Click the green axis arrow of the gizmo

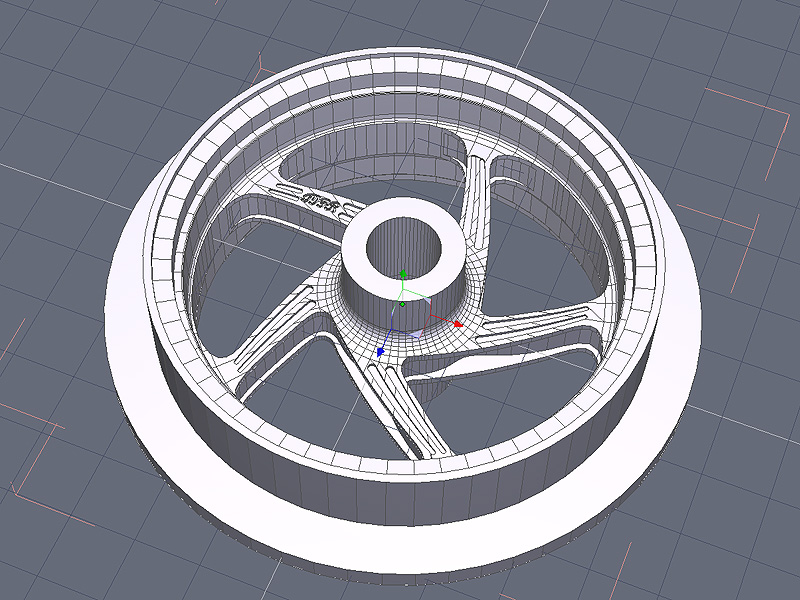pyautogui.click(x=402, y=273)
